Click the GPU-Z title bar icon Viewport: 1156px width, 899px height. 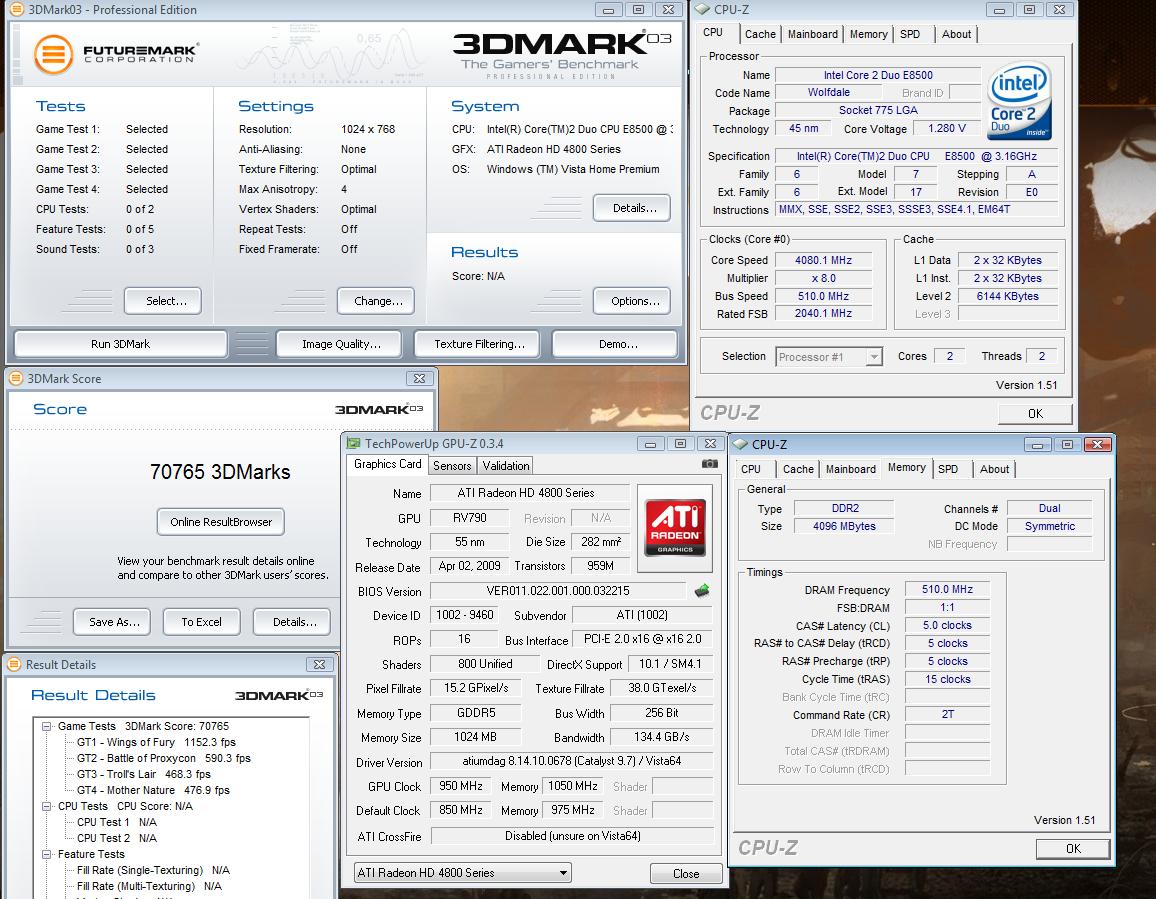(x=354, y=443)
